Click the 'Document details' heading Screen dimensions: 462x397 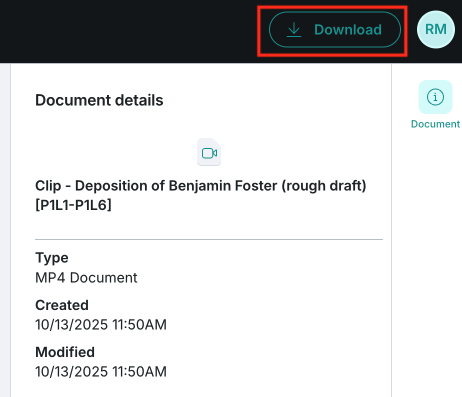99,100
